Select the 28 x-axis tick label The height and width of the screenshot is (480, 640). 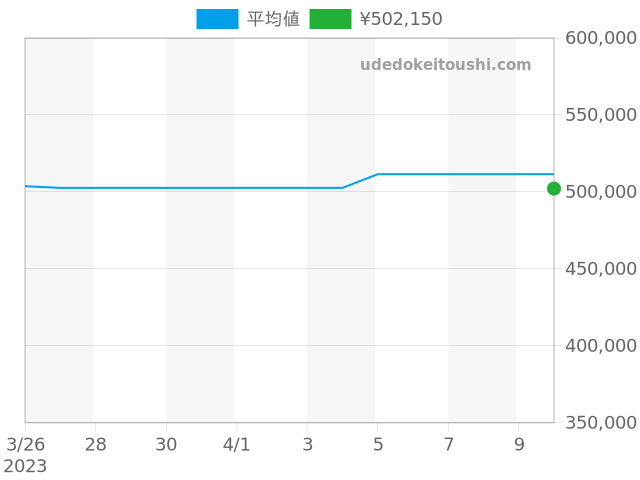click(x=95, y=444)
